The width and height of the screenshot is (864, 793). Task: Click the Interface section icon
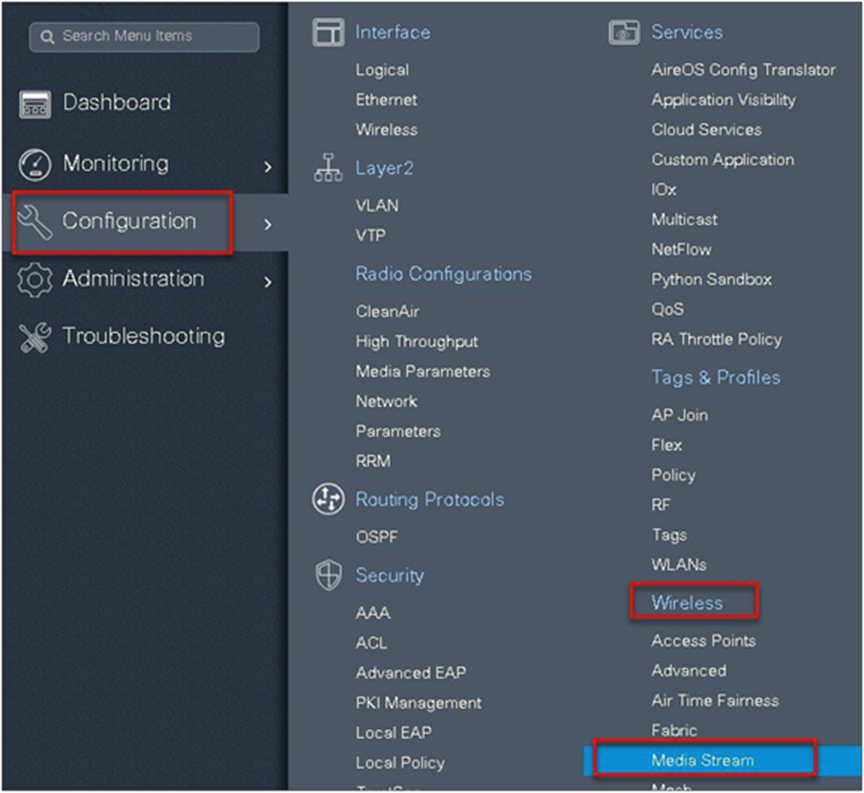click(328, 33)
